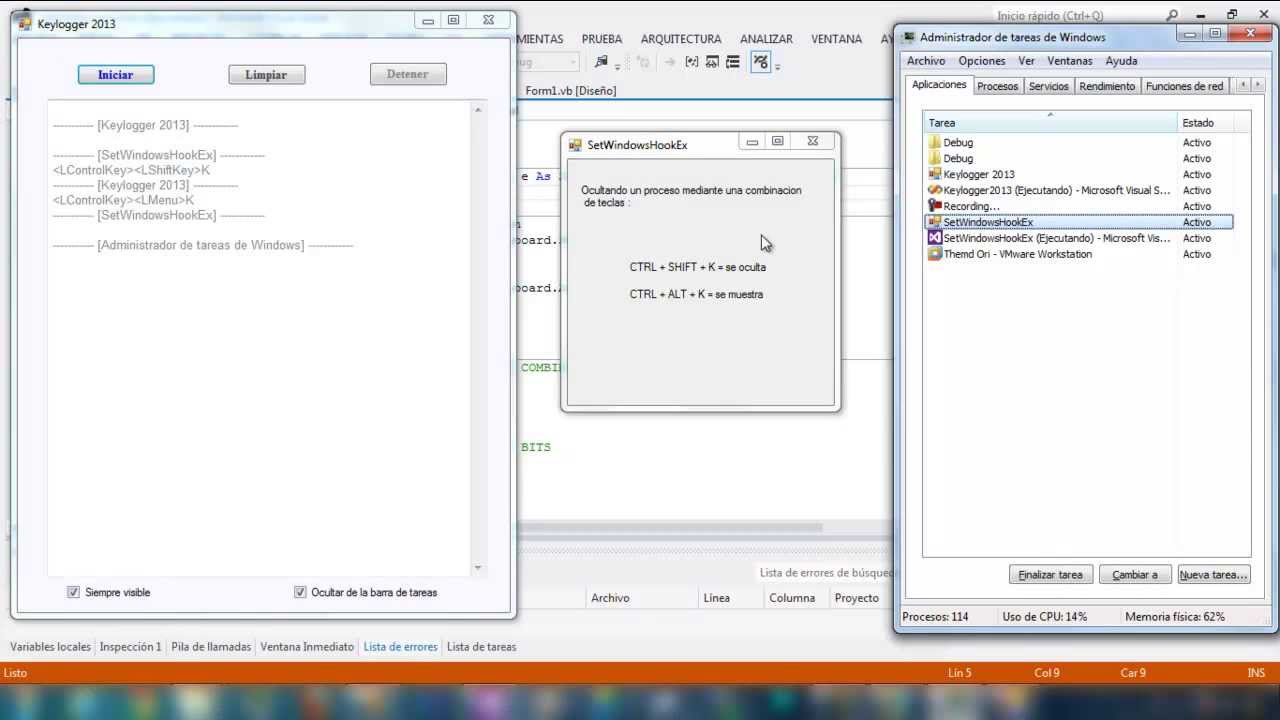Click the call stack list toolbar icon

[733, 62]
